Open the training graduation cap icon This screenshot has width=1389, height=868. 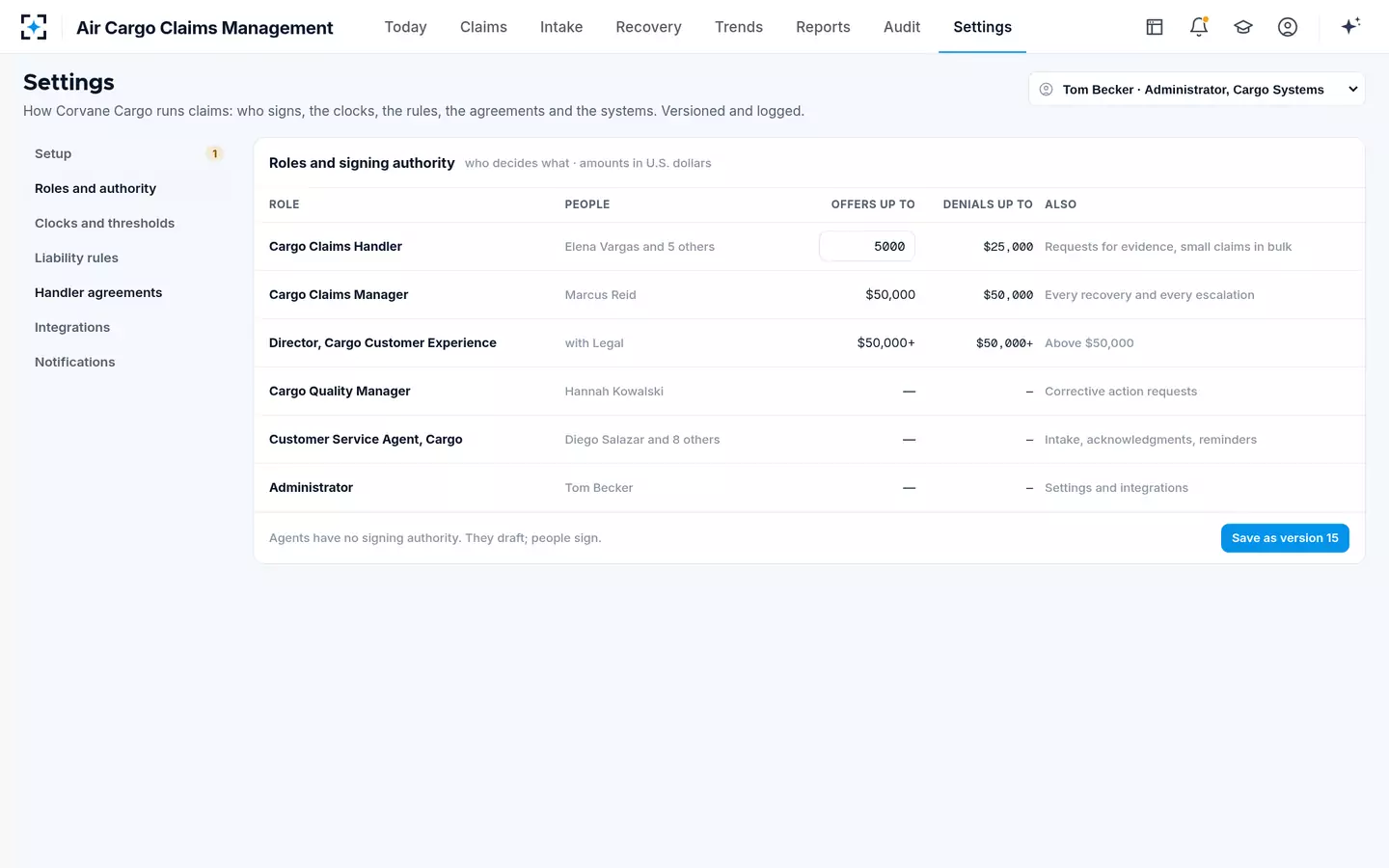(x=1243, y=27)
